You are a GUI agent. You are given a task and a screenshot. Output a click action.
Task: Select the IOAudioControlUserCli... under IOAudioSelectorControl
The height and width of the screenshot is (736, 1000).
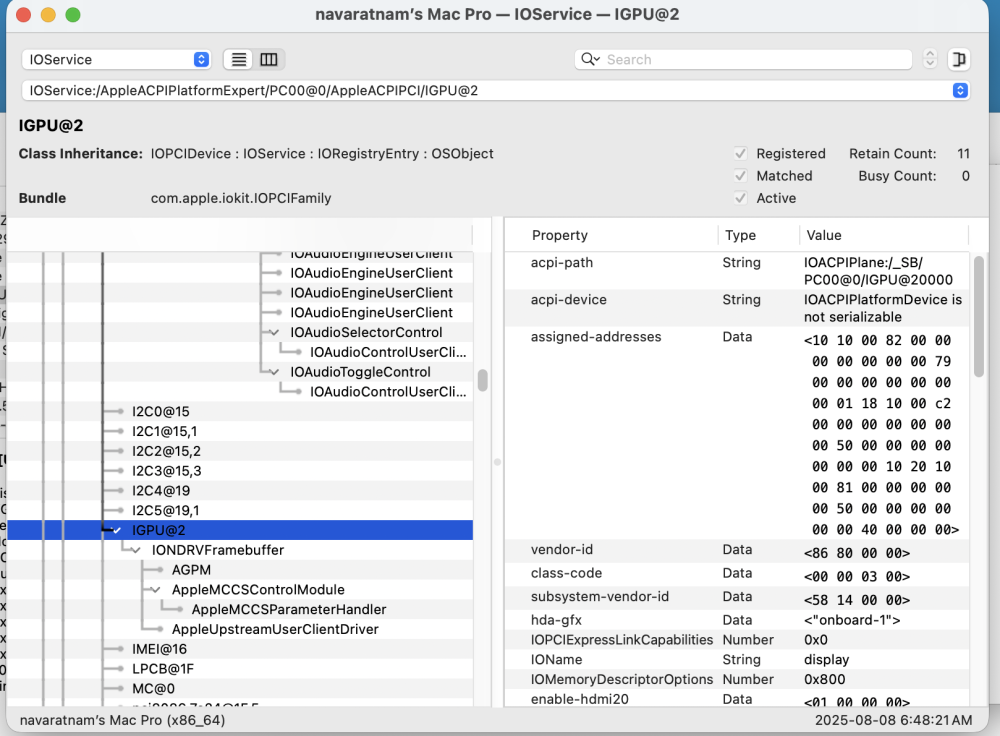pyautogui.click(x=388, y=352)
